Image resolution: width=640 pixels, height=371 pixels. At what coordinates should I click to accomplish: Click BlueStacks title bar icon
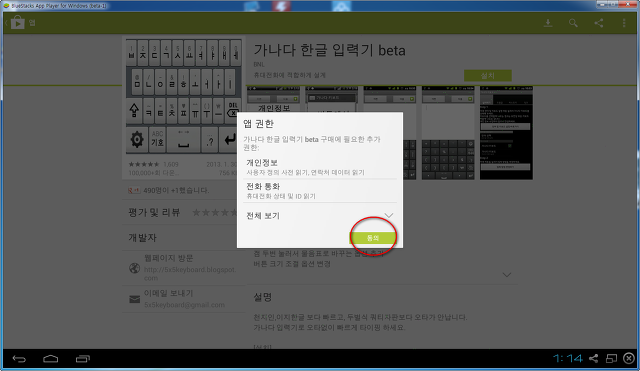[6, 5]
